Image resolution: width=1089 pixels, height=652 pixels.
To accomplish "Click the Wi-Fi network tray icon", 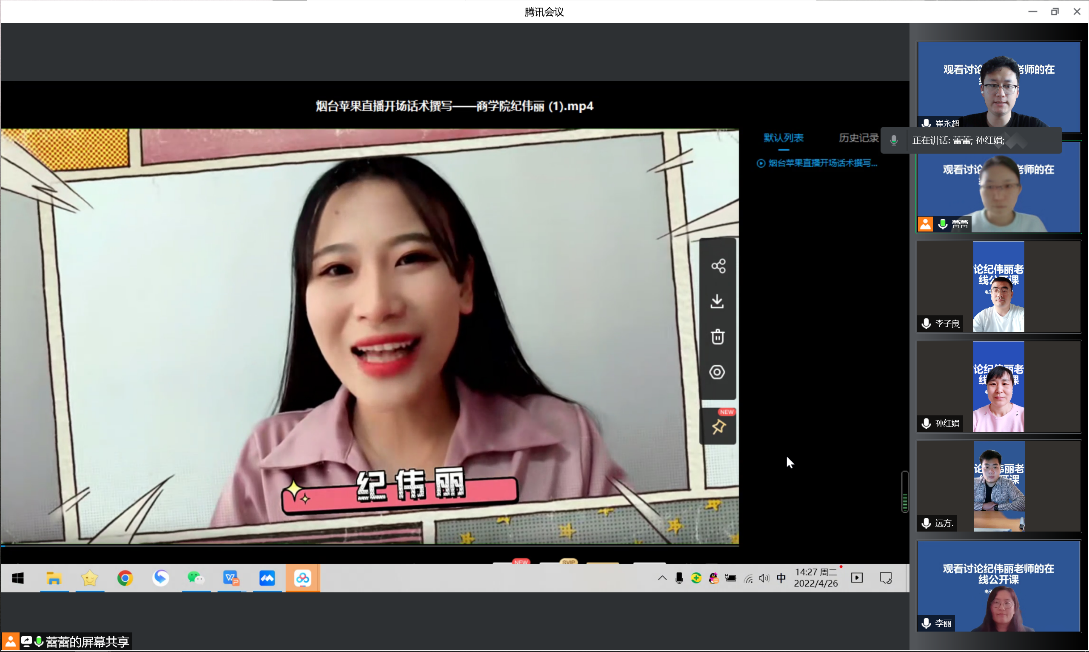I will [x=748, y=578].
